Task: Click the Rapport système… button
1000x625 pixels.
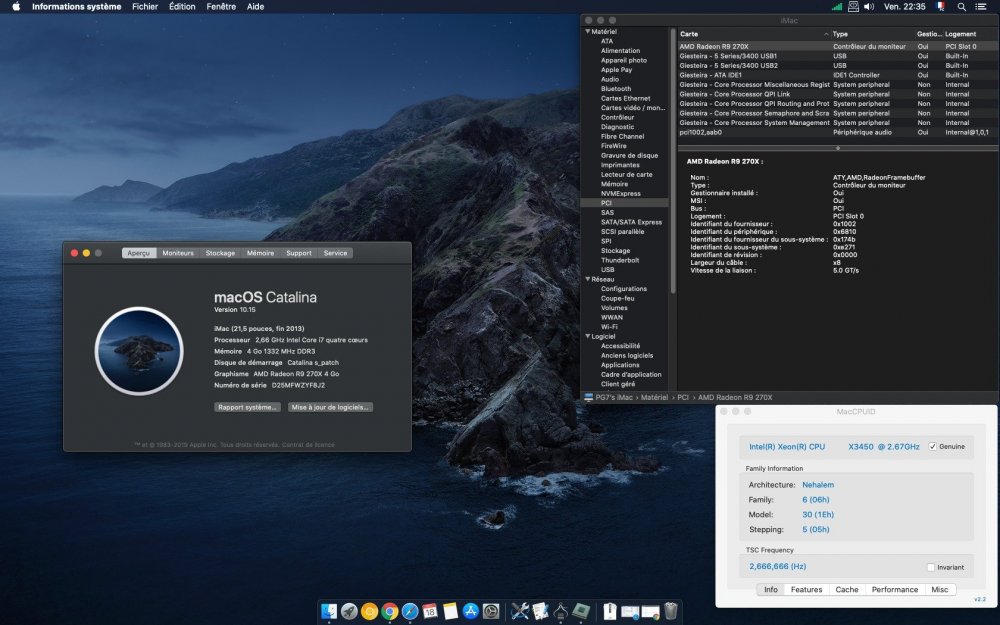Action: (247, 407)
